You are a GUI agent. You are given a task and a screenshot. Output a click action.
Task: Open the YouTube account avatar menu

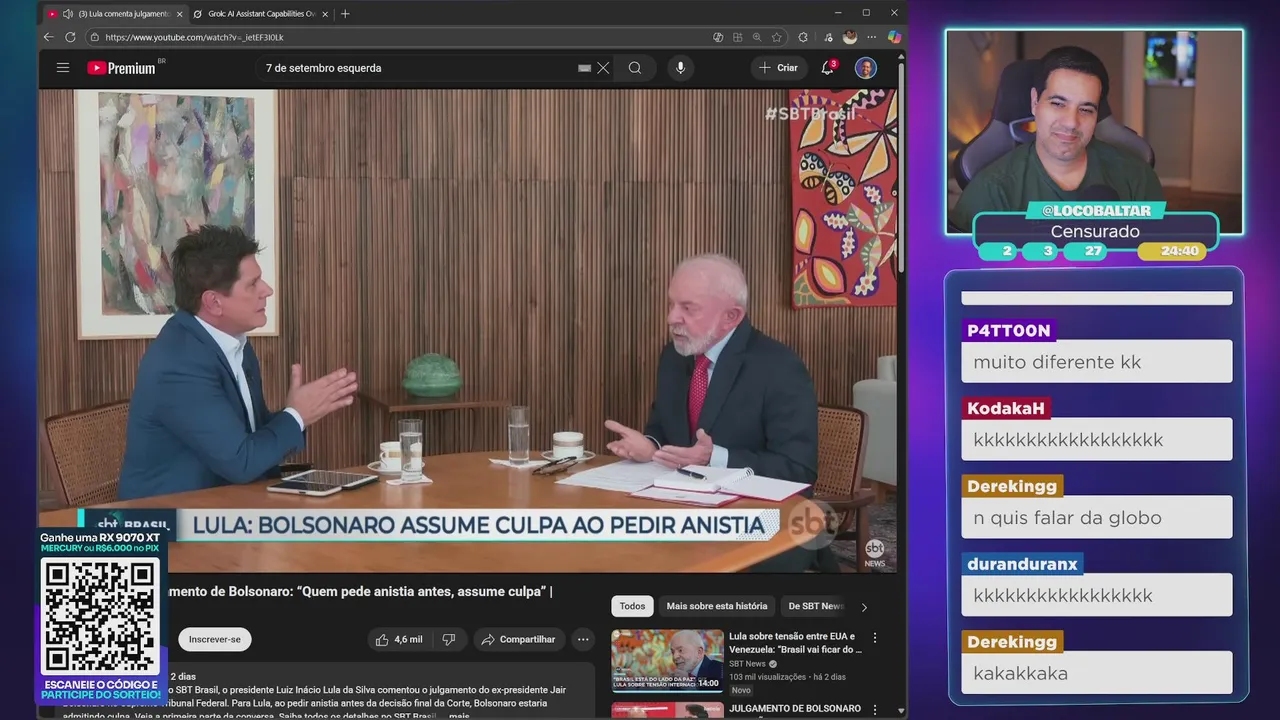click(x=866, y=68)
